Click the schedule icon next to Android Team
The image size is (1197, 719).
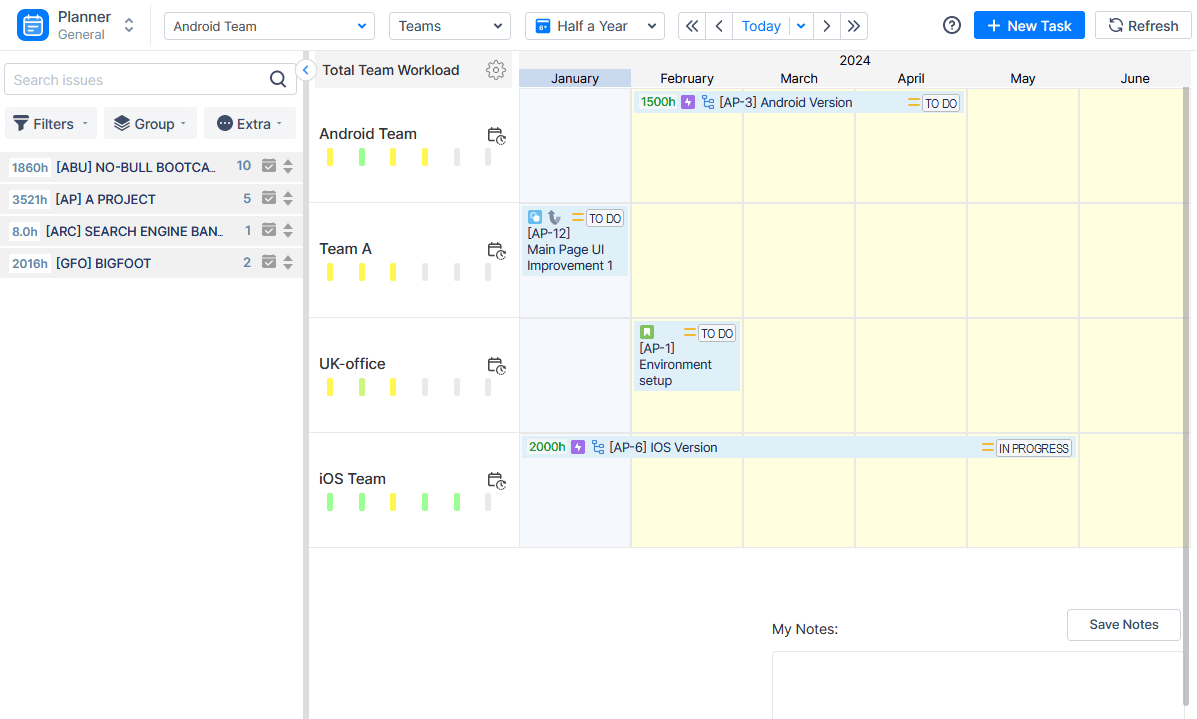tap(497, 136)
